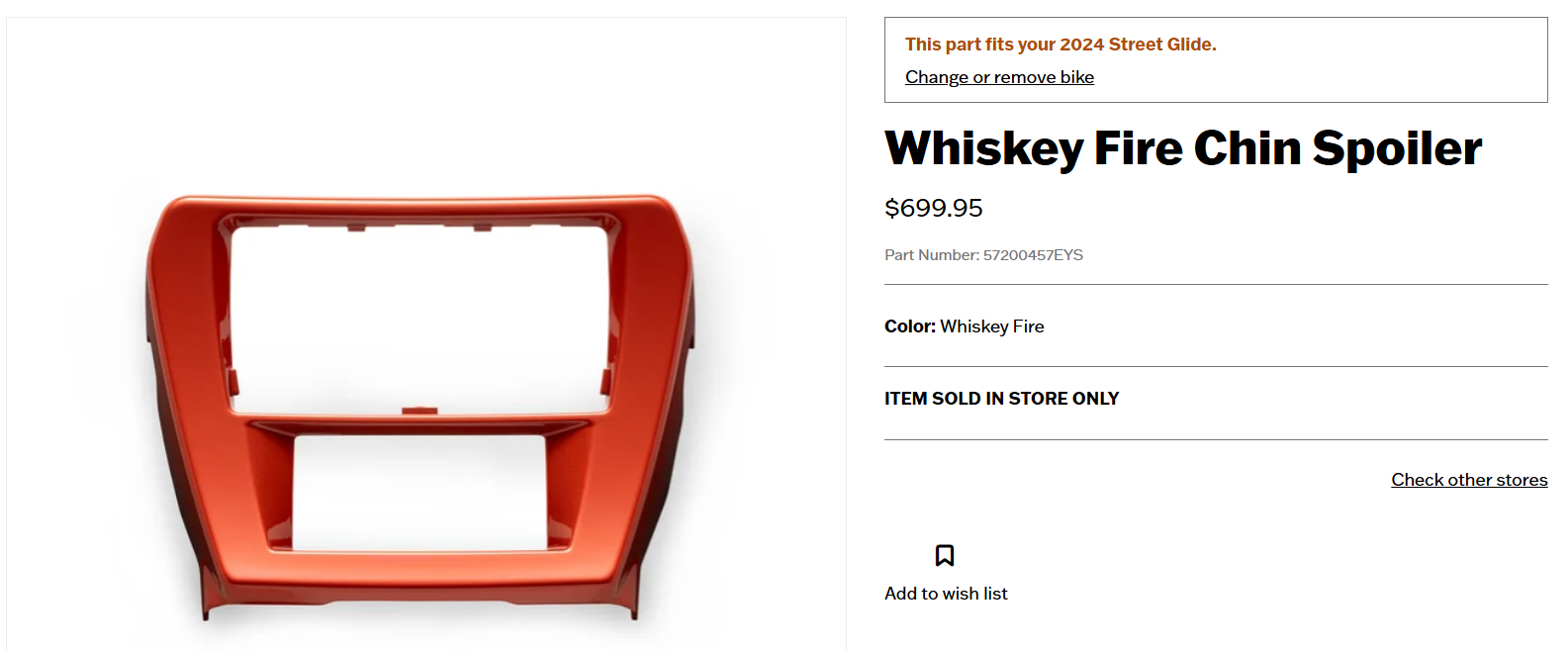This screenshot has width=1568, height=650.
Task: Click the $699.95 price text
Action: click(933, 208)
